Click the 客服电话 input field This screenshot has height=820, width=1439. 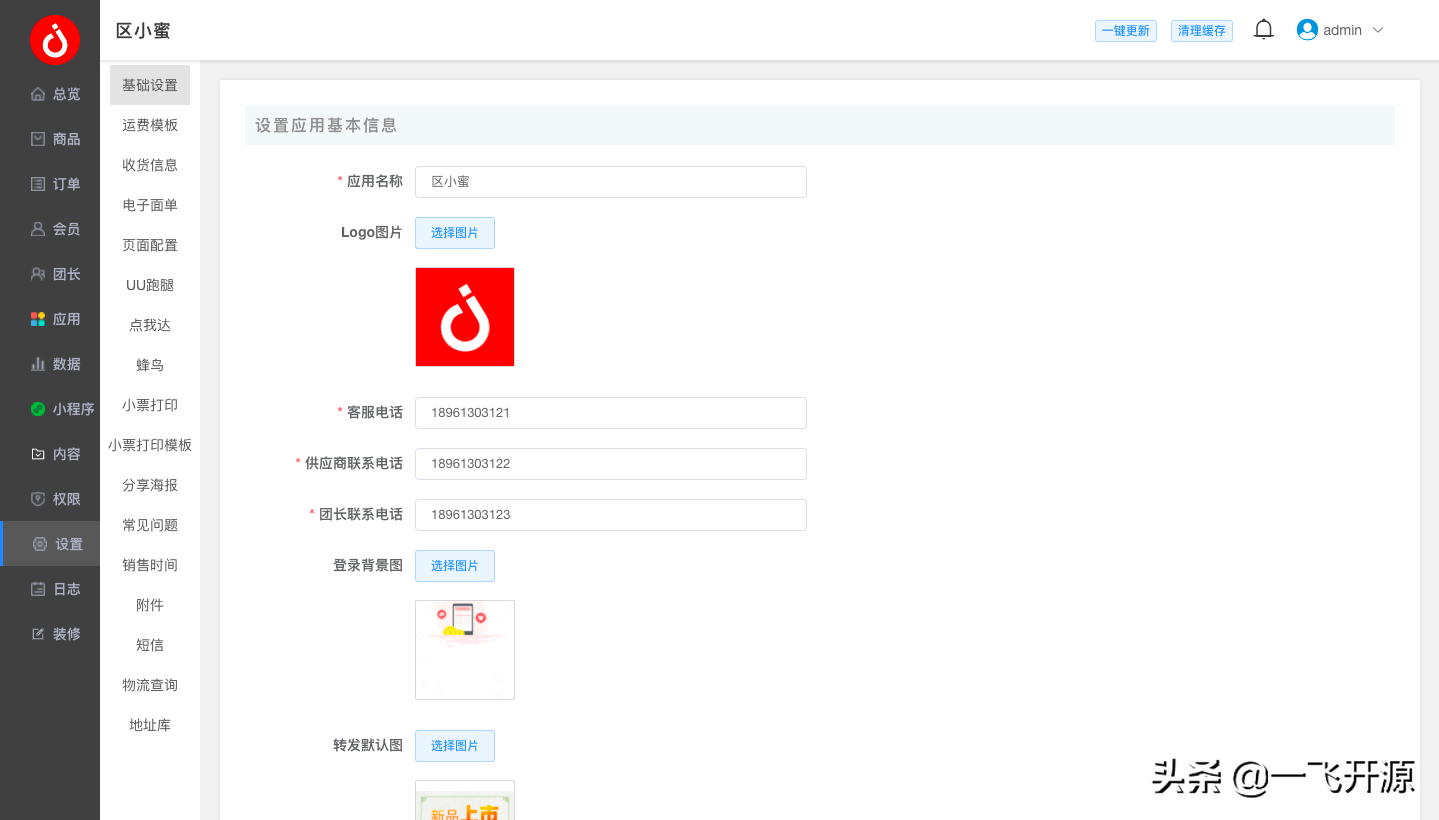[611, 413]
